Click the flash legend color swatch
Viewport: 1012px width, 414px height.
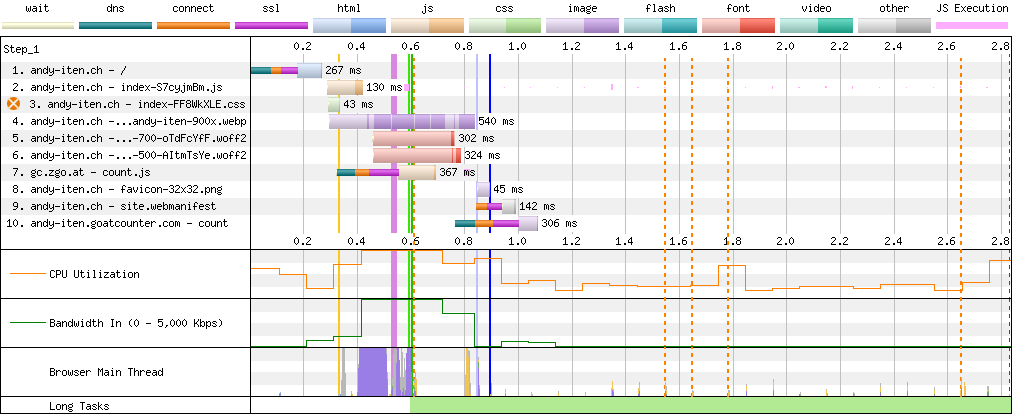tap(661, 25)
